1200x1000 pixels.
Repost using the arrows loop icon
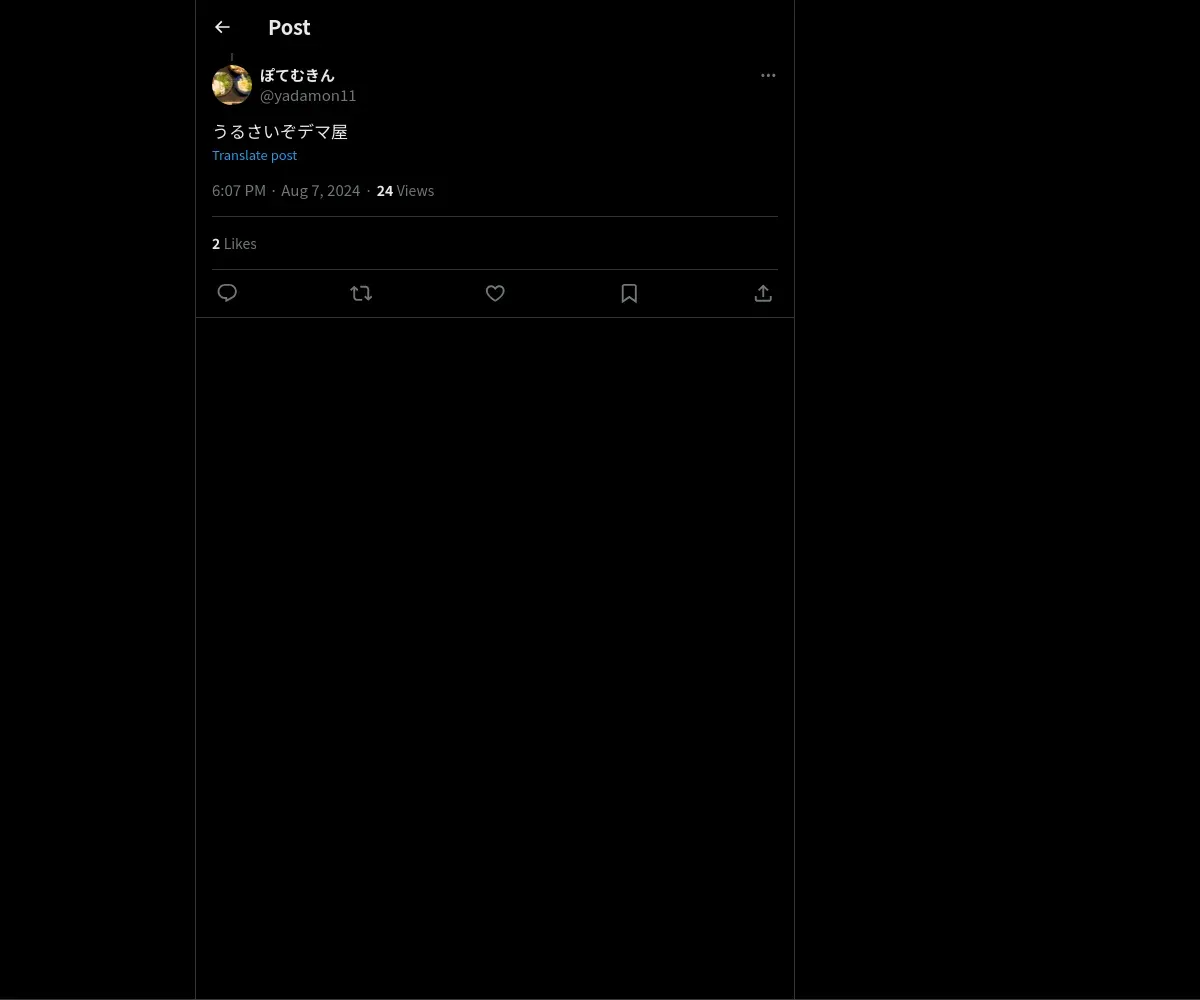(361, 293)
